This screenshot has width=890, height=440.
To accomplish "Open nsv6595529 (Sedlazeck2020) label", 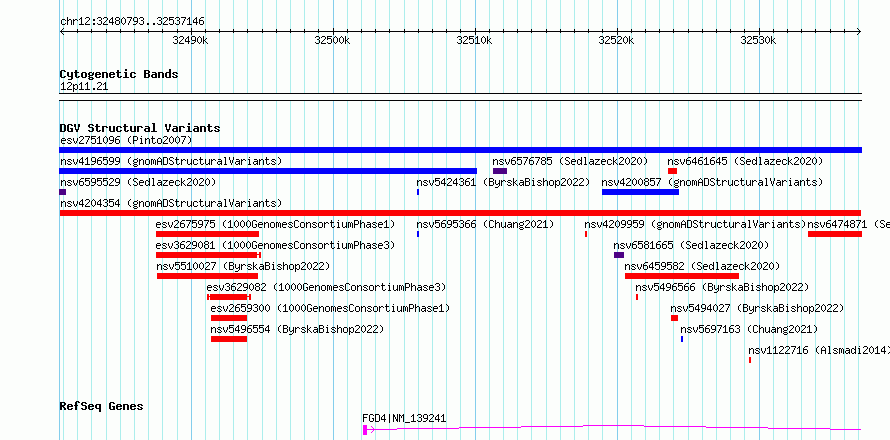I will [x=137, y=182].
